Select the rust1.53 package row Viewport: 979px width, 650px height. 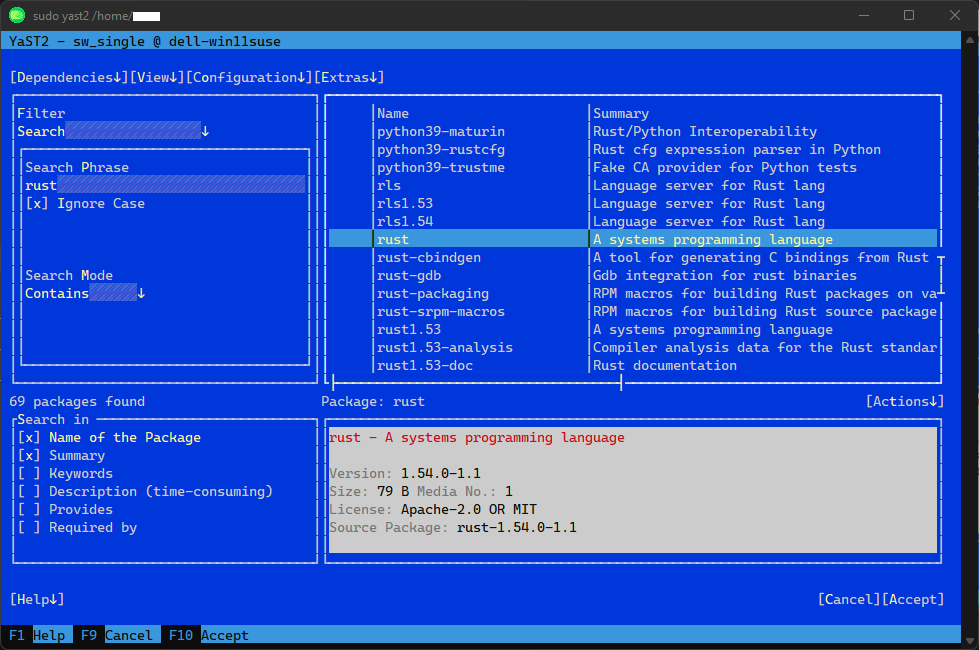point(633,329)
